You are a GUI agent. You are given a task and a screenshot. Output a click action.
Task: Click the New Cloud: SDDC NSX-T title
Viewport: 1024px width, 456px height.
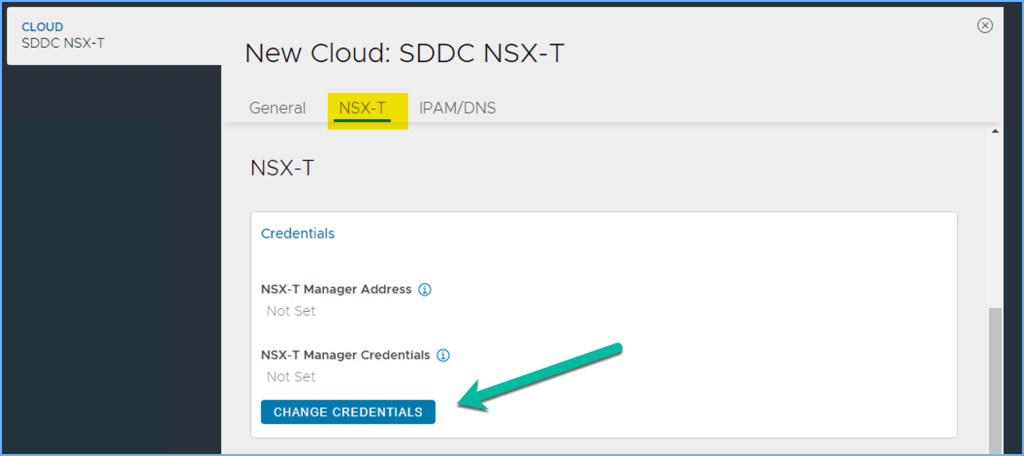pos(404,53)
